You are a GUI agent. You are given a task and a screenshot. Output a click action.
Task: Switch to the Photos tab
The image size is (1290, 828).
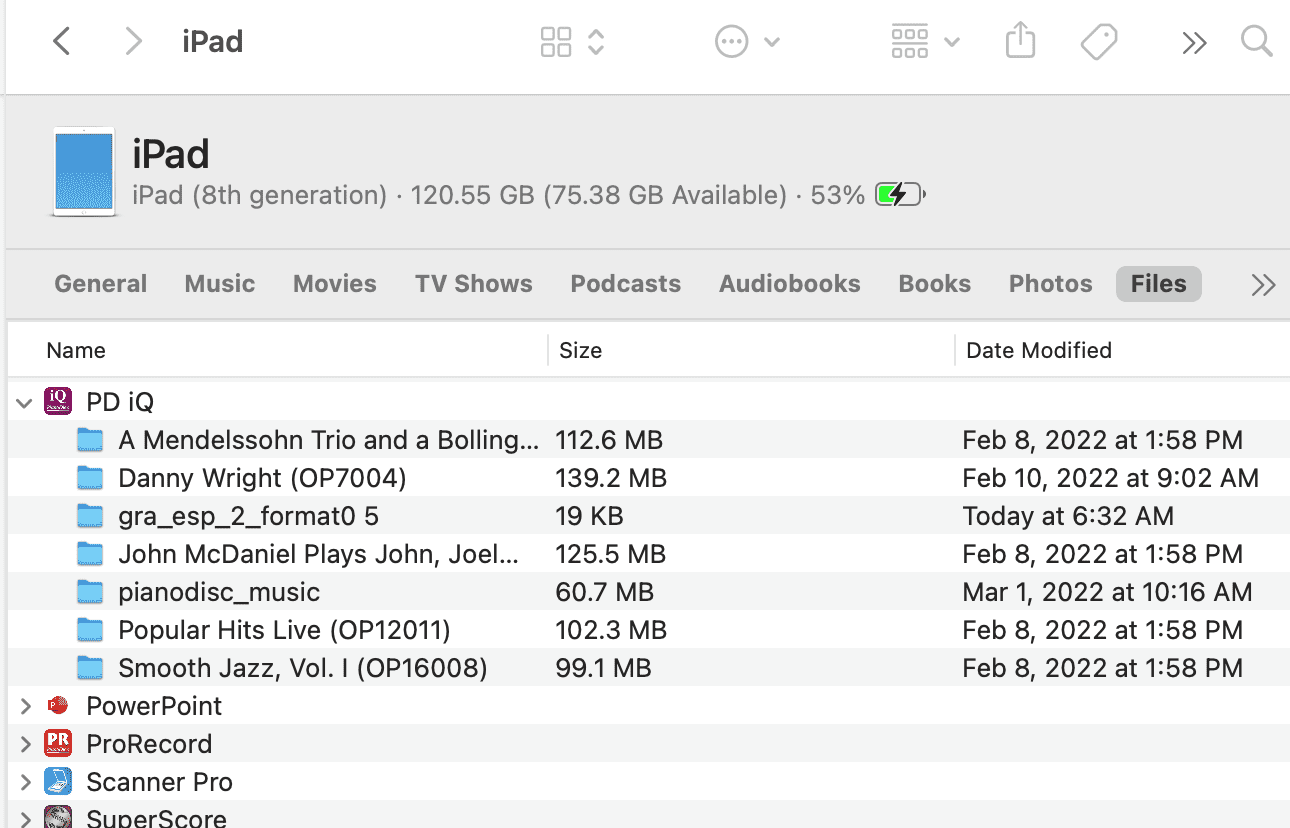1050,284
